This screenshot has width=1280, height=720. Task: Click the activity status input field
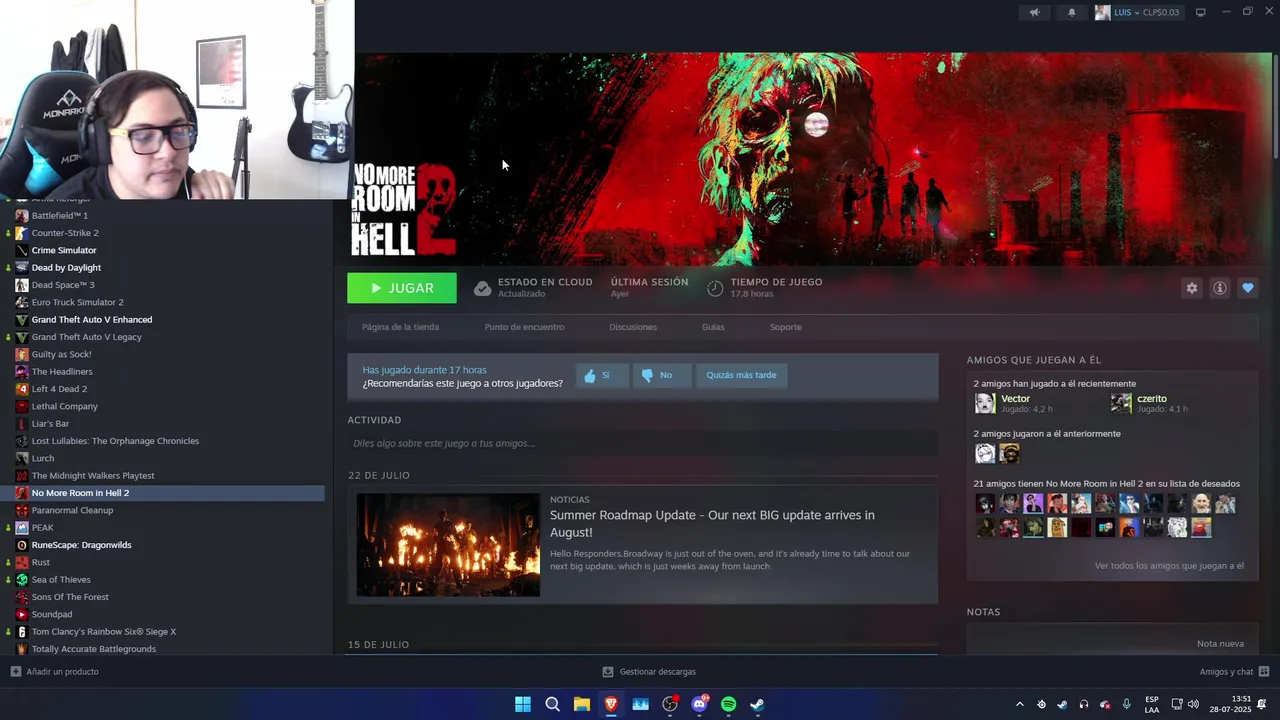[642, 443]
